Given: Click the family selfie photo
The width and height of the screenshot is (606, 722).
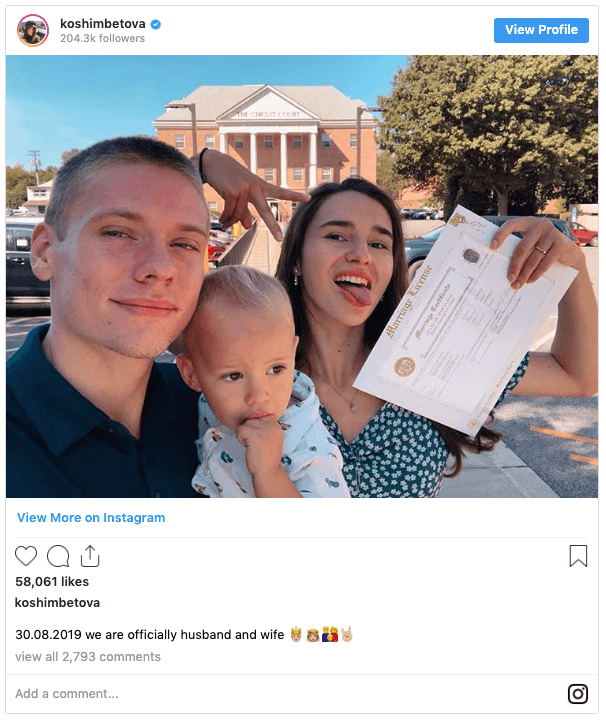Looking at the screenshot, I should (x=302, y=276).
